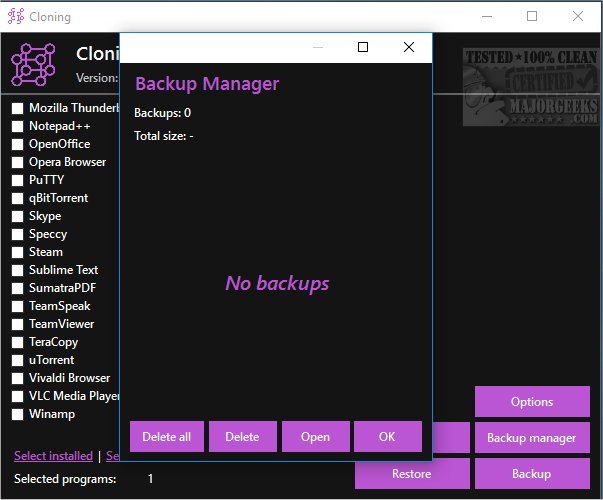Viewport: 603px width, 500px height.
Task: Click the 'Backups: 0' text
Action: pyautogui.click(x=163, y=113)
